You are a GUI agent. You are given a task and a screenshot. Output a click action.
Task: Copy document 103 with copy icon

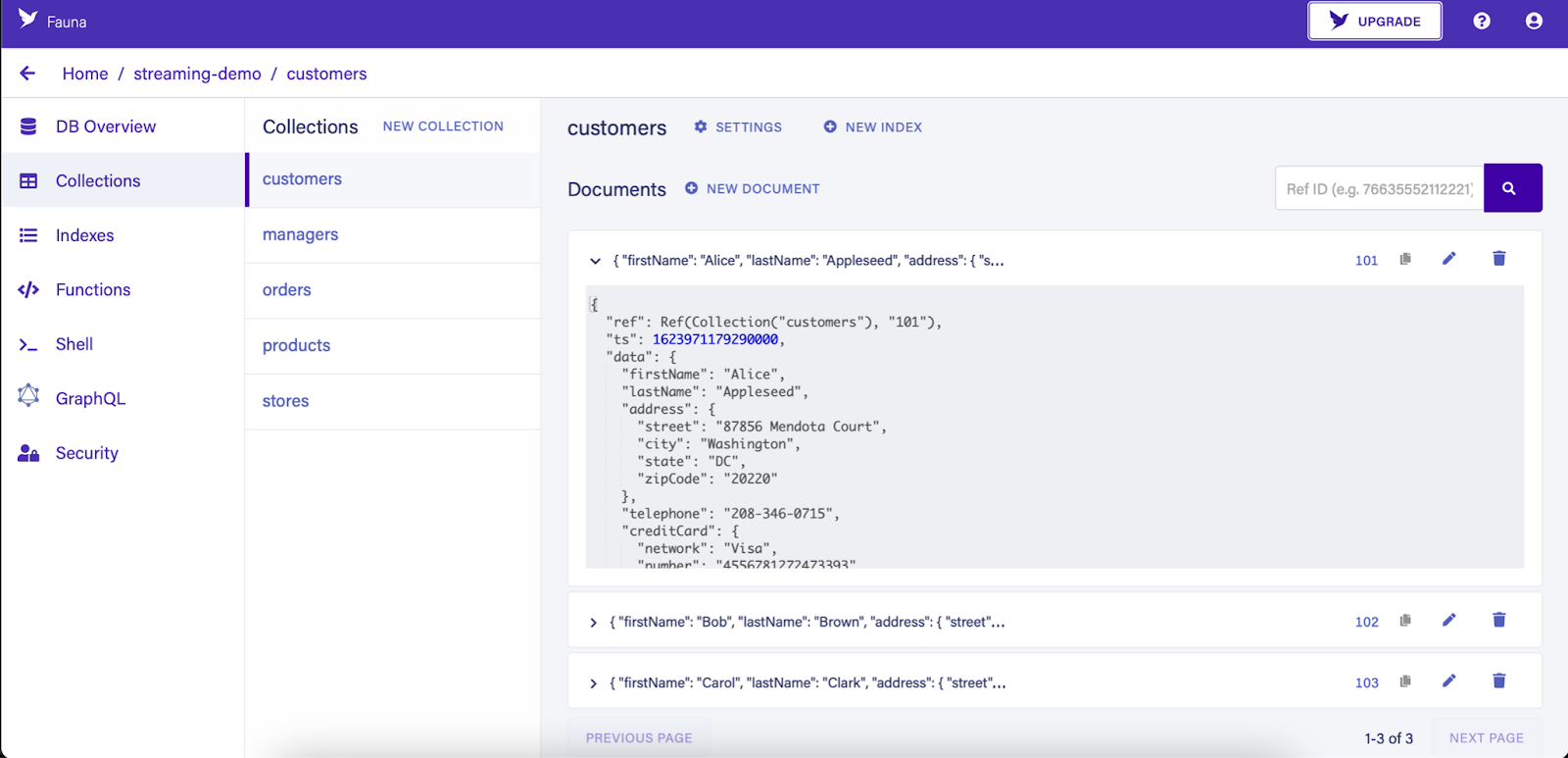[1405, 682]
